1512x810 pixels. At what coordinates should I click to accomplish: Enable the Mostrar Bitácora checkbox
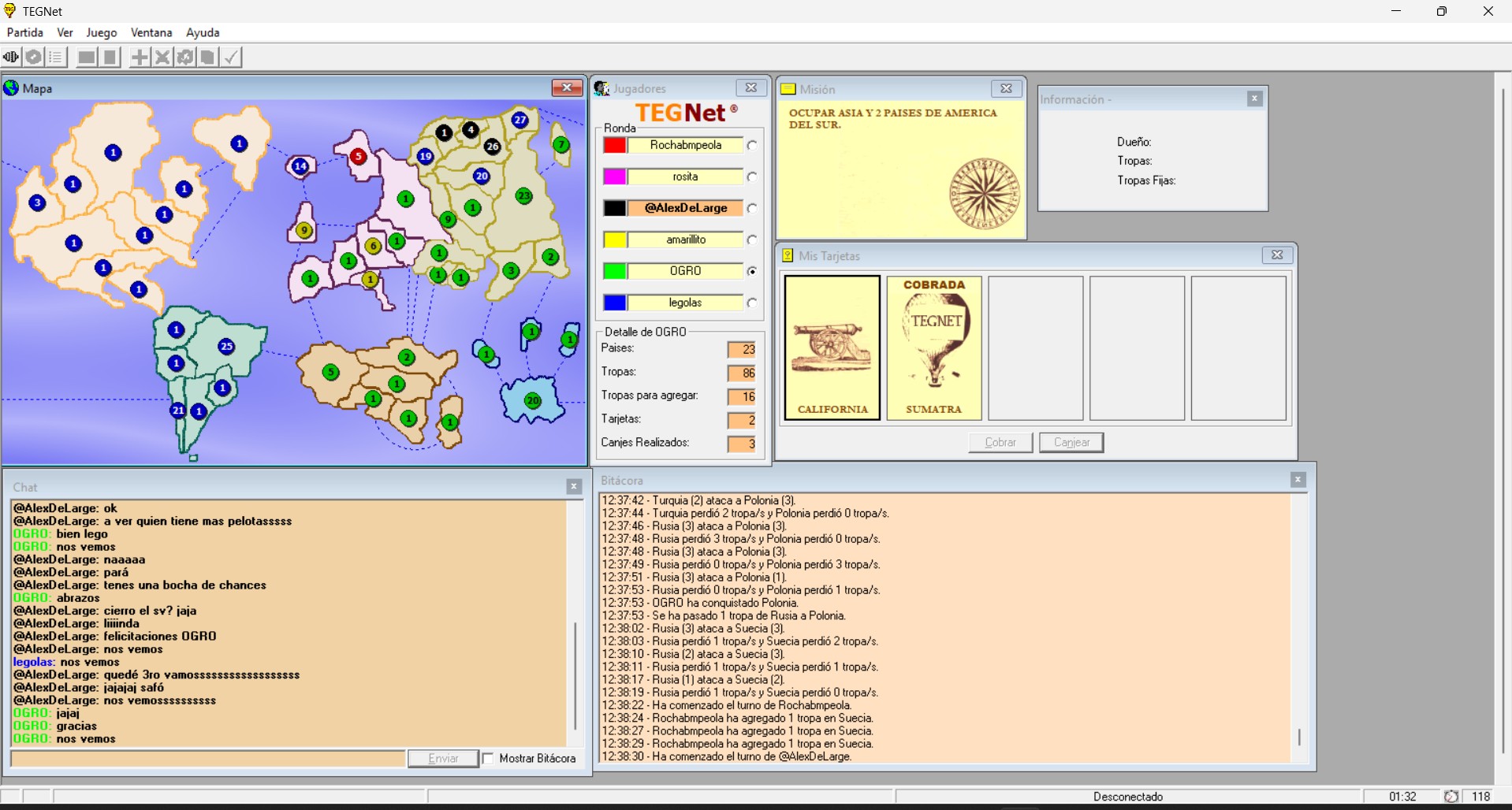click(489, 759)
